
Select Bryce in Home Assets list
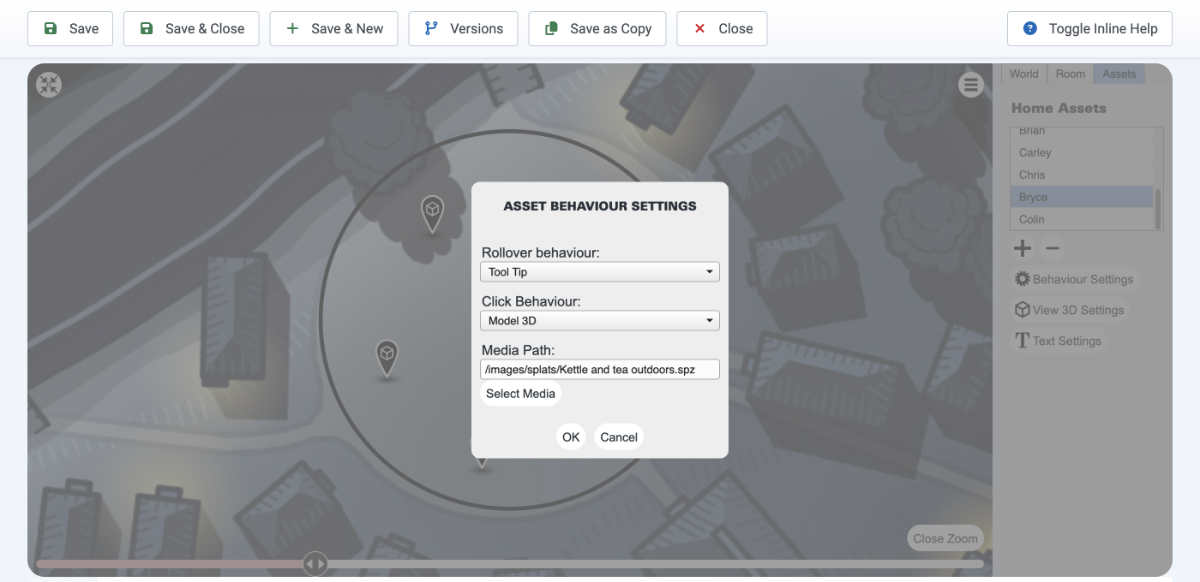tap(1082, 197)
